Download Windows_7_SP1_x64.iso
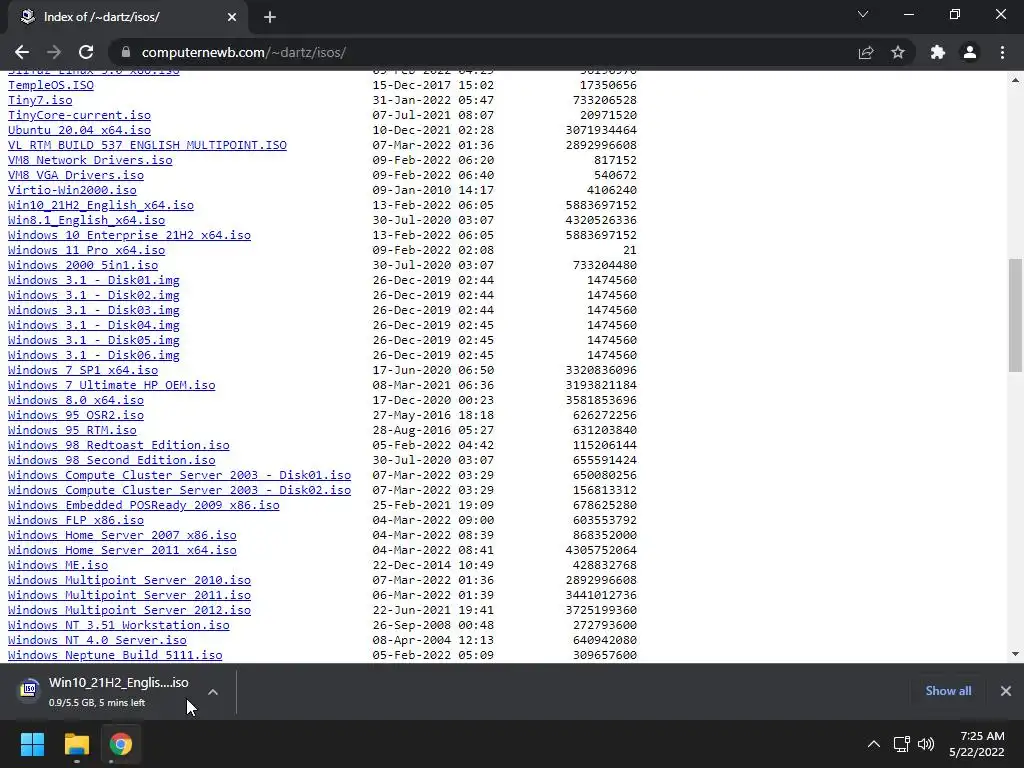 [x=83, y=370]
